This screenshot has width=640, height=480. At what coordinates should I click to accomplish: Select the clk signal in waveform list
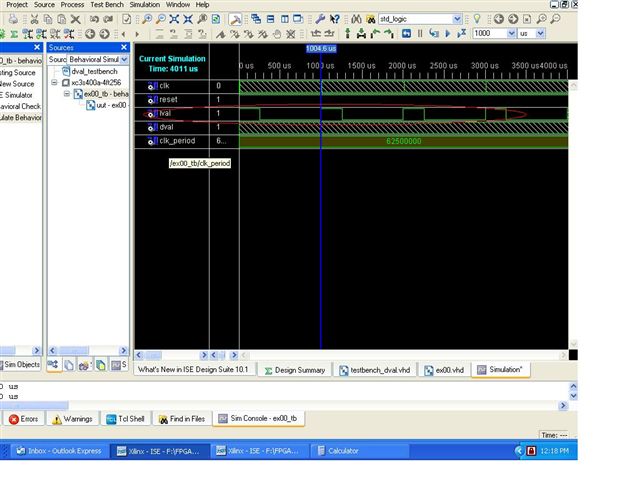[167, 86]
